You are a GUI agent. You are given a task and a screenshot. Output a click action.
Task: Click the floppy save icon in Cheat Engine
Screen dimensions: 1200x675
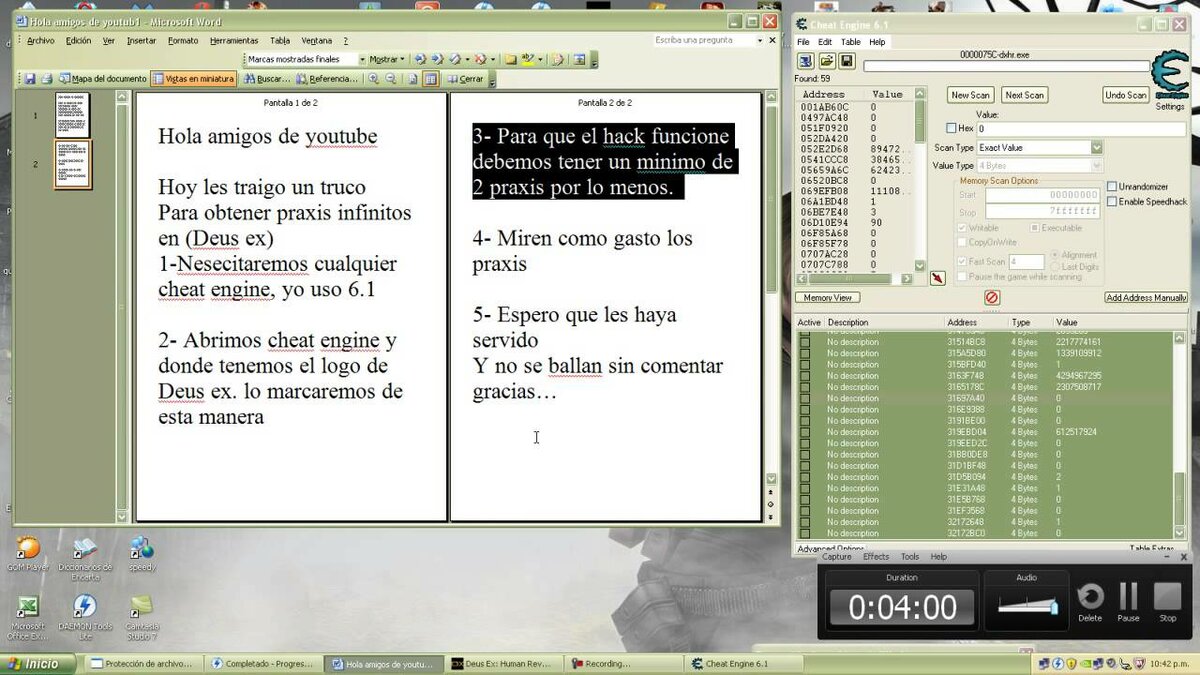coord(846,61)
